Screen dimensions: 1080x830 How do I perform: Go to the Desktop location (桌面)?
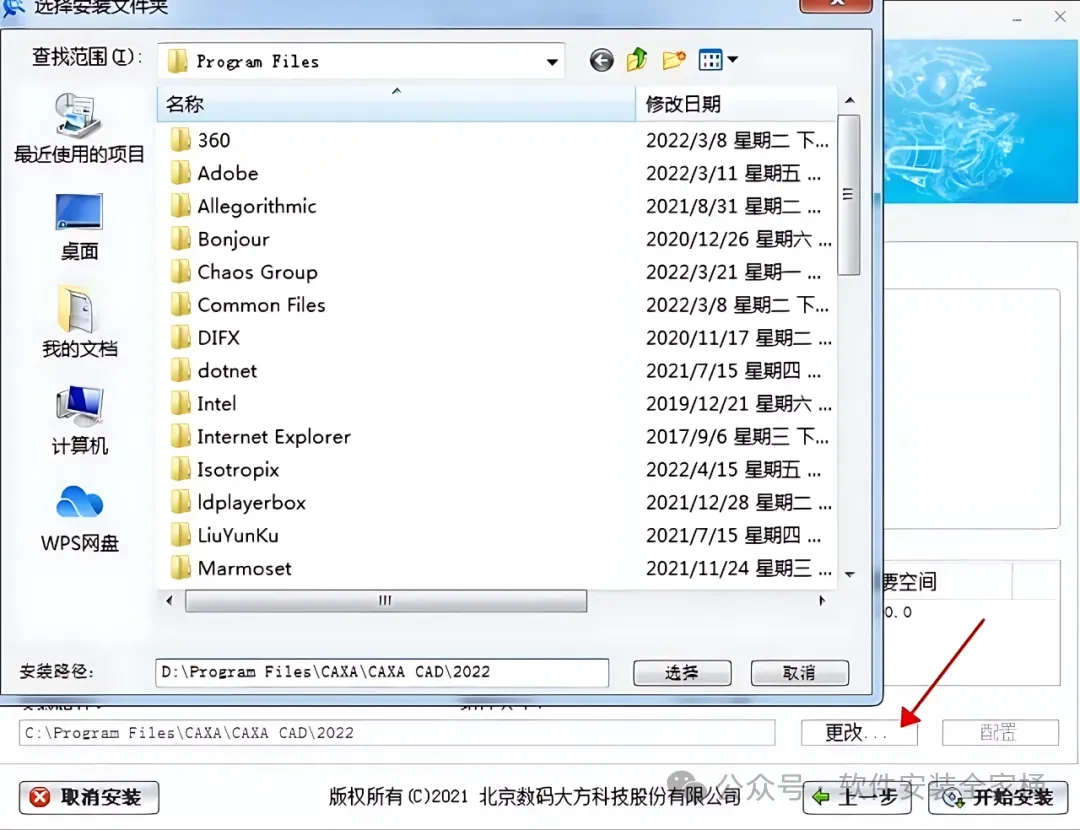tap(79, 227)
